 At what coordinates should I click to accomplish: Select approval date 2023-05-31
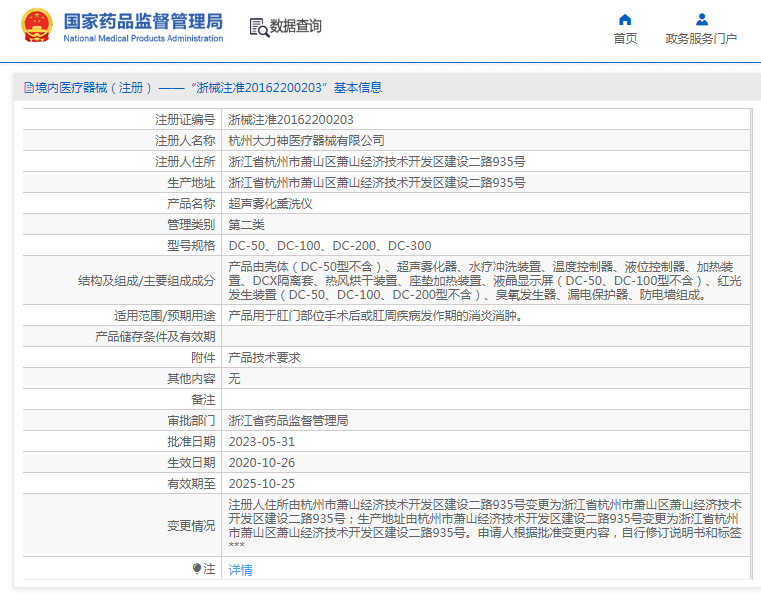262,442
